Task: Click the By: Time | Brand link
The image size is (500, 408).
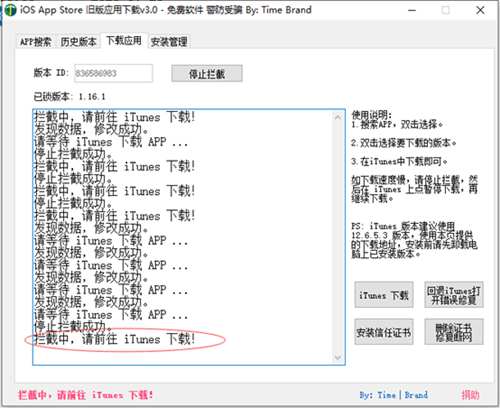Action: pos(394,395)
